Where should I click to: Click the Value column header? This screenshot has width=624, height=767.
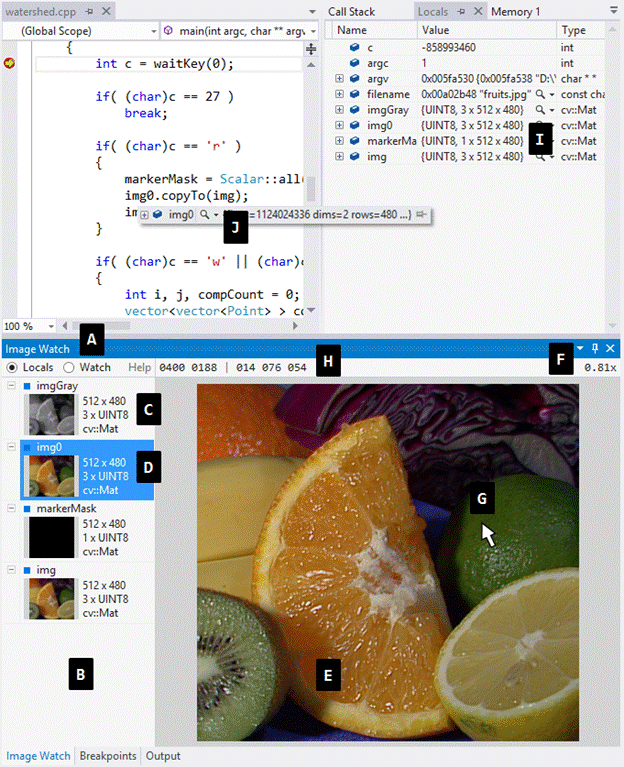487,30
